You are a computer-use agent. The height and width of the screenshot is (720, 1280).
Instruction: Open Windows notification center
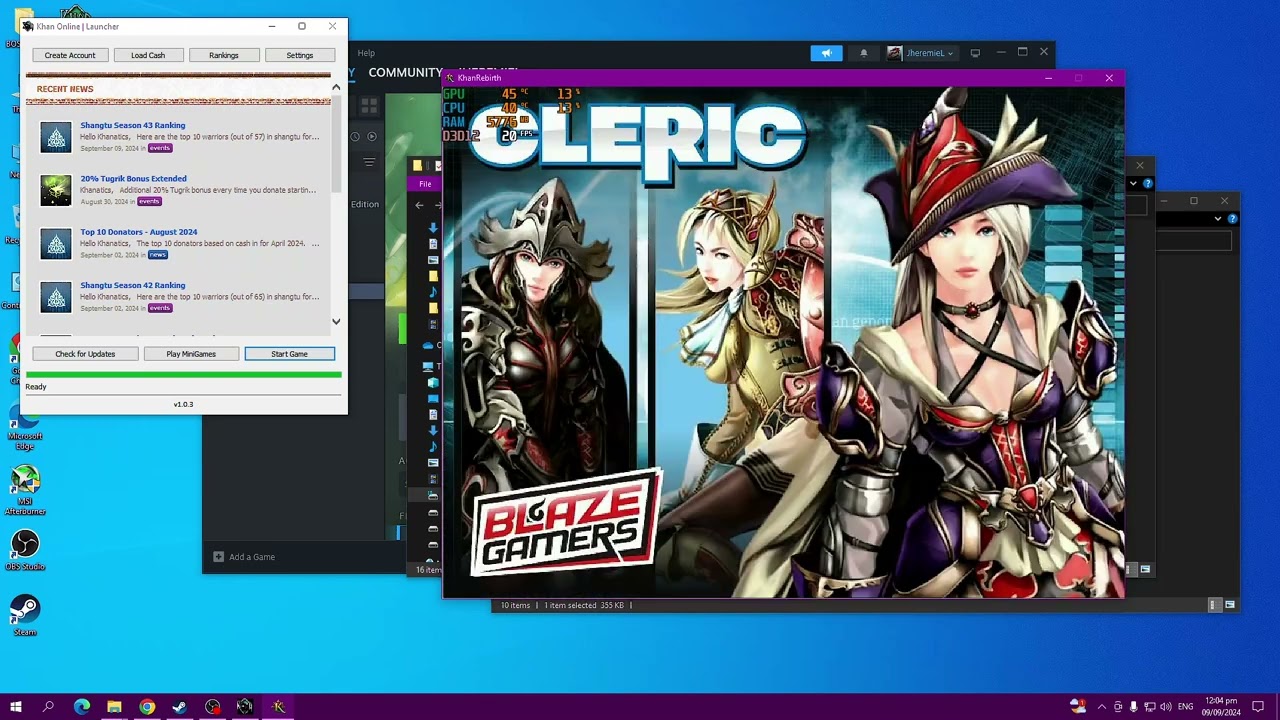pos(1259,707)
